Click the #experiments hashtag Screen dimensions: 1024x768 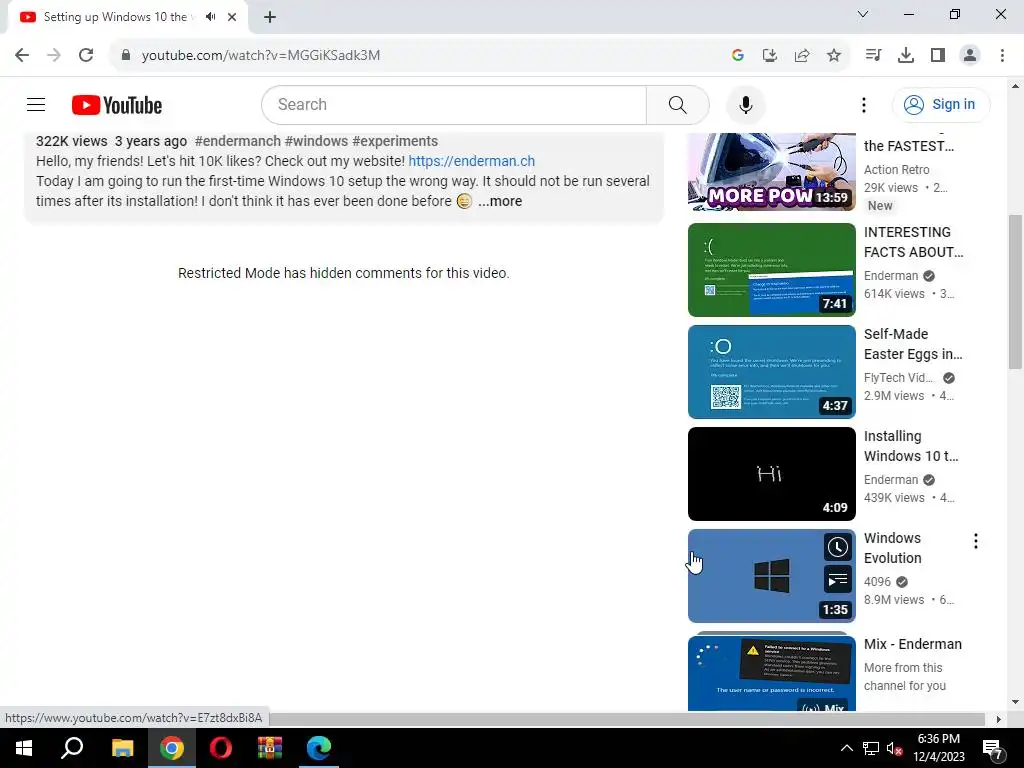point(395,141)
